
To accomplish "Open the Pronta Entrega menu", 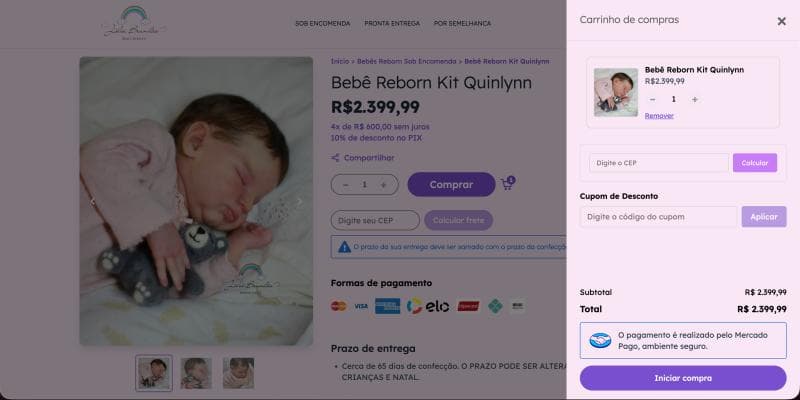I will click(392, 23).
